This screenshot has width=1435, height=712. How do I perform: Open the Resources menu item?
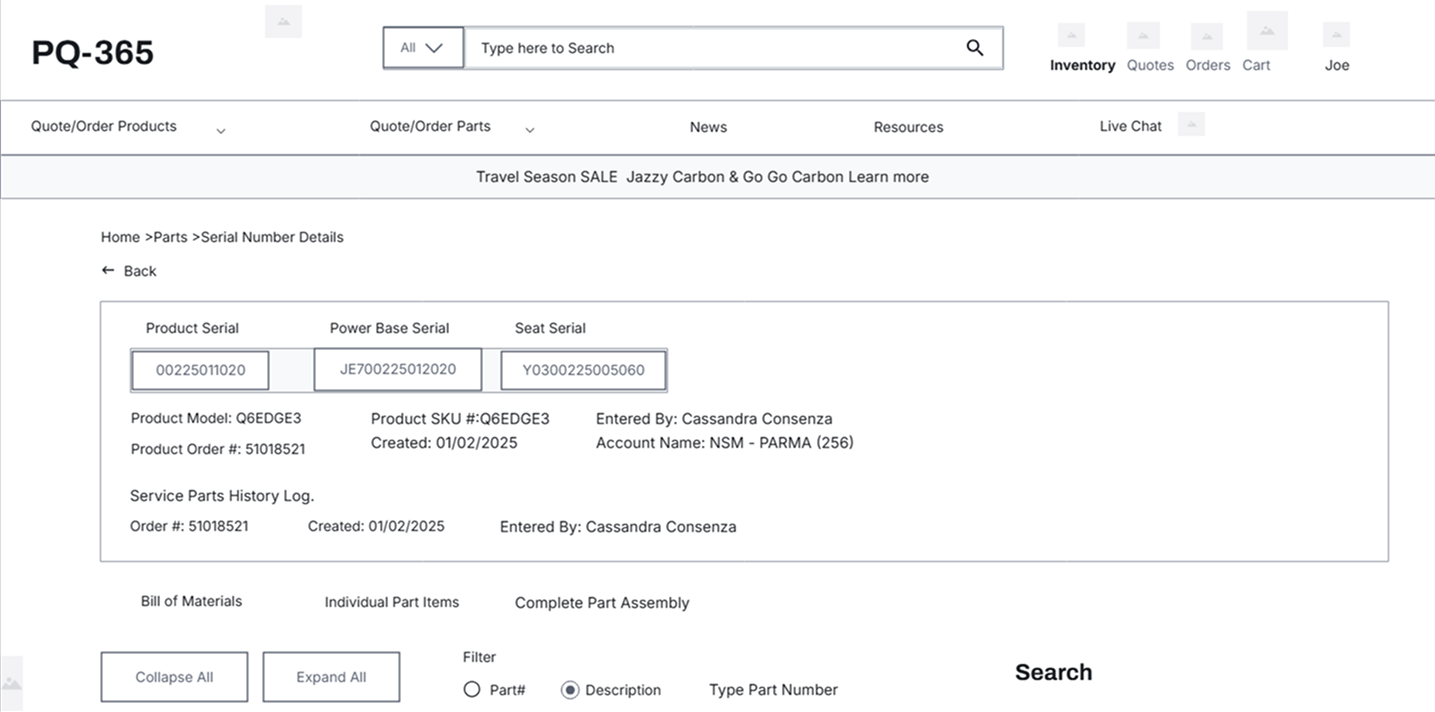click(908, 127)
